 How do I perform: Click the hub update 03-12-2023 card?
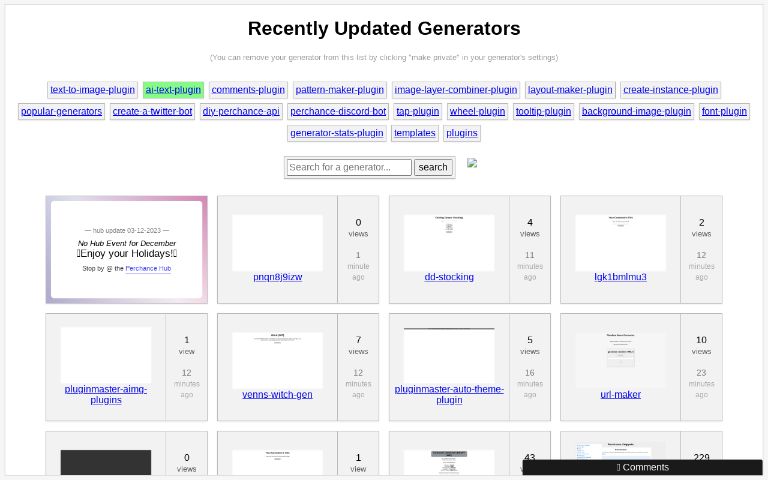tap(126, 249)
